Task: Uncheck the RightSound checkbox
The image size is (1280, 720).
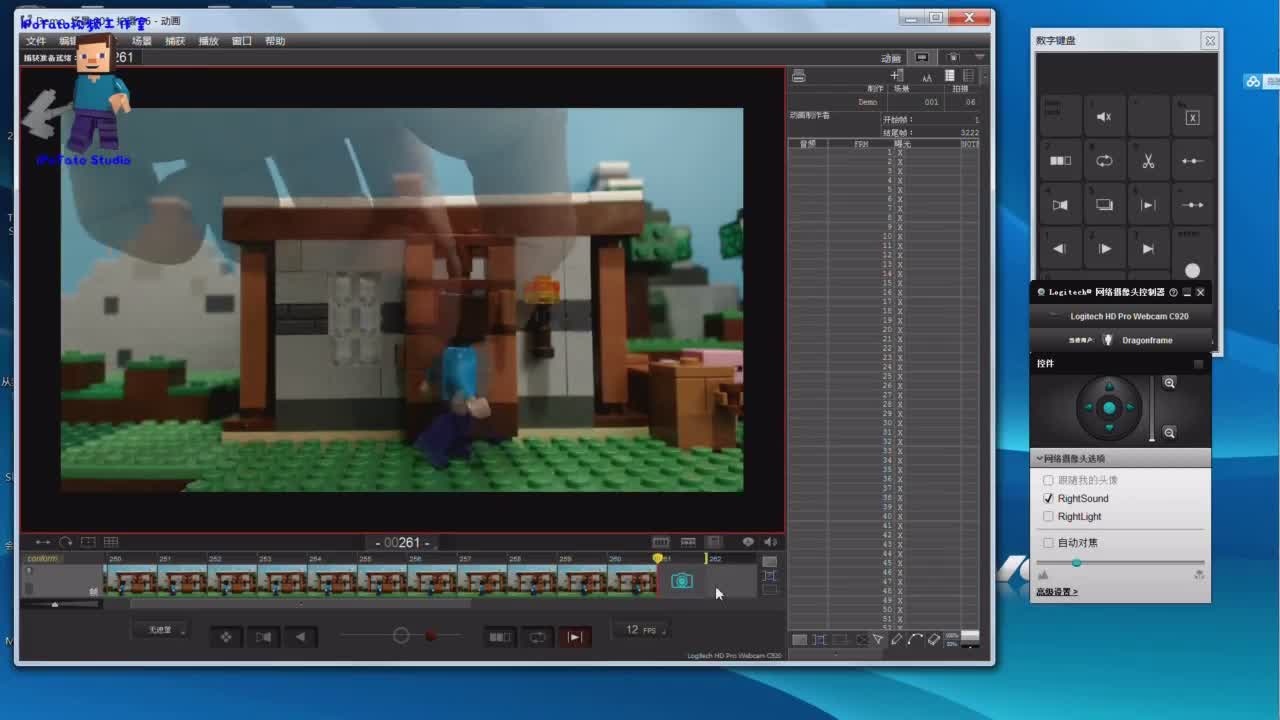Action: pyautogui.click(x=1048, y=498)
